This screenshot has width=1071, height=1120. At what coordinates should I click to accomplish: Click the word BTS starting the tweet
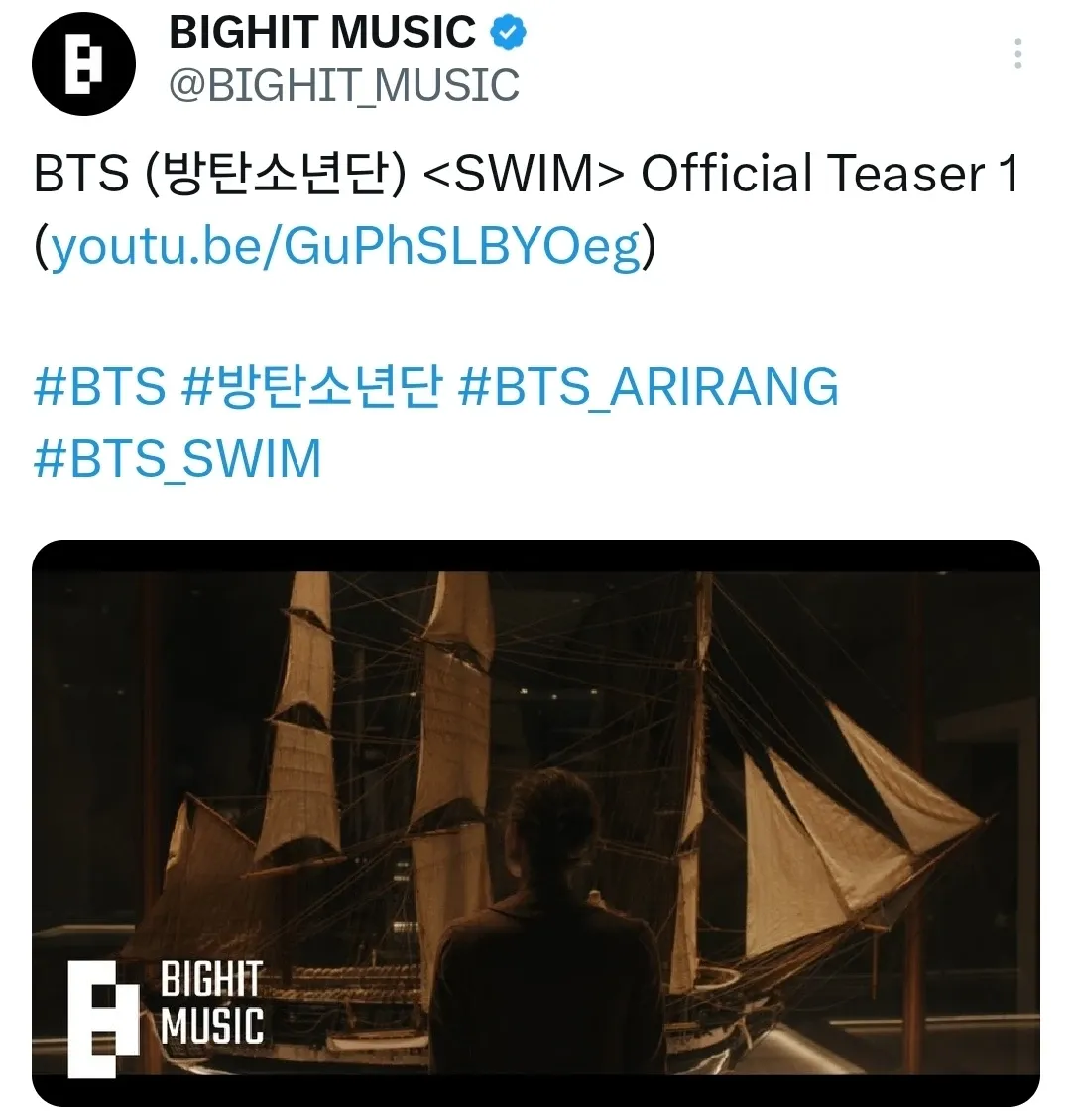[80, 174]
